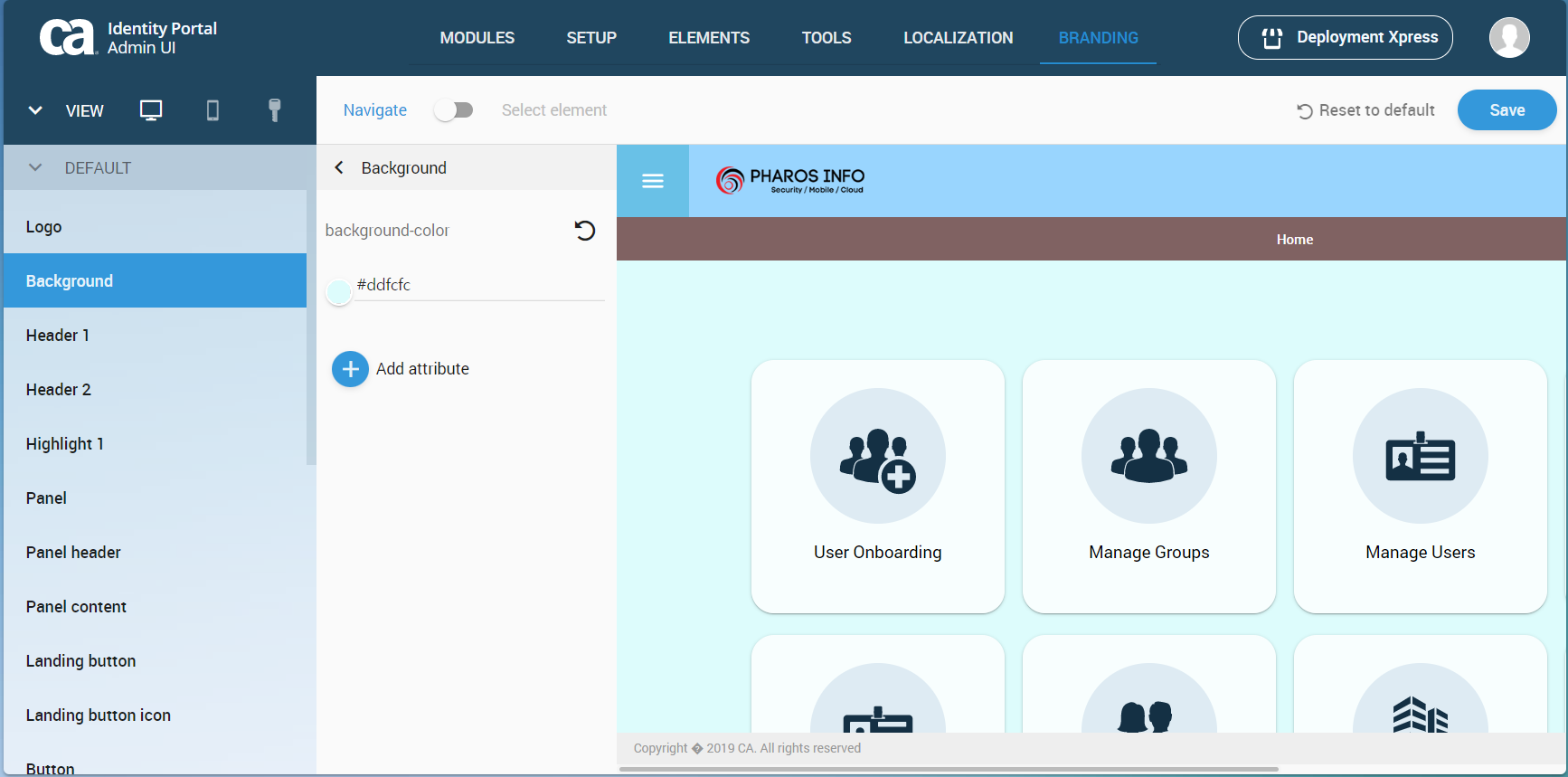
Task: Open the SETUP menu
Action: (591, 38)
